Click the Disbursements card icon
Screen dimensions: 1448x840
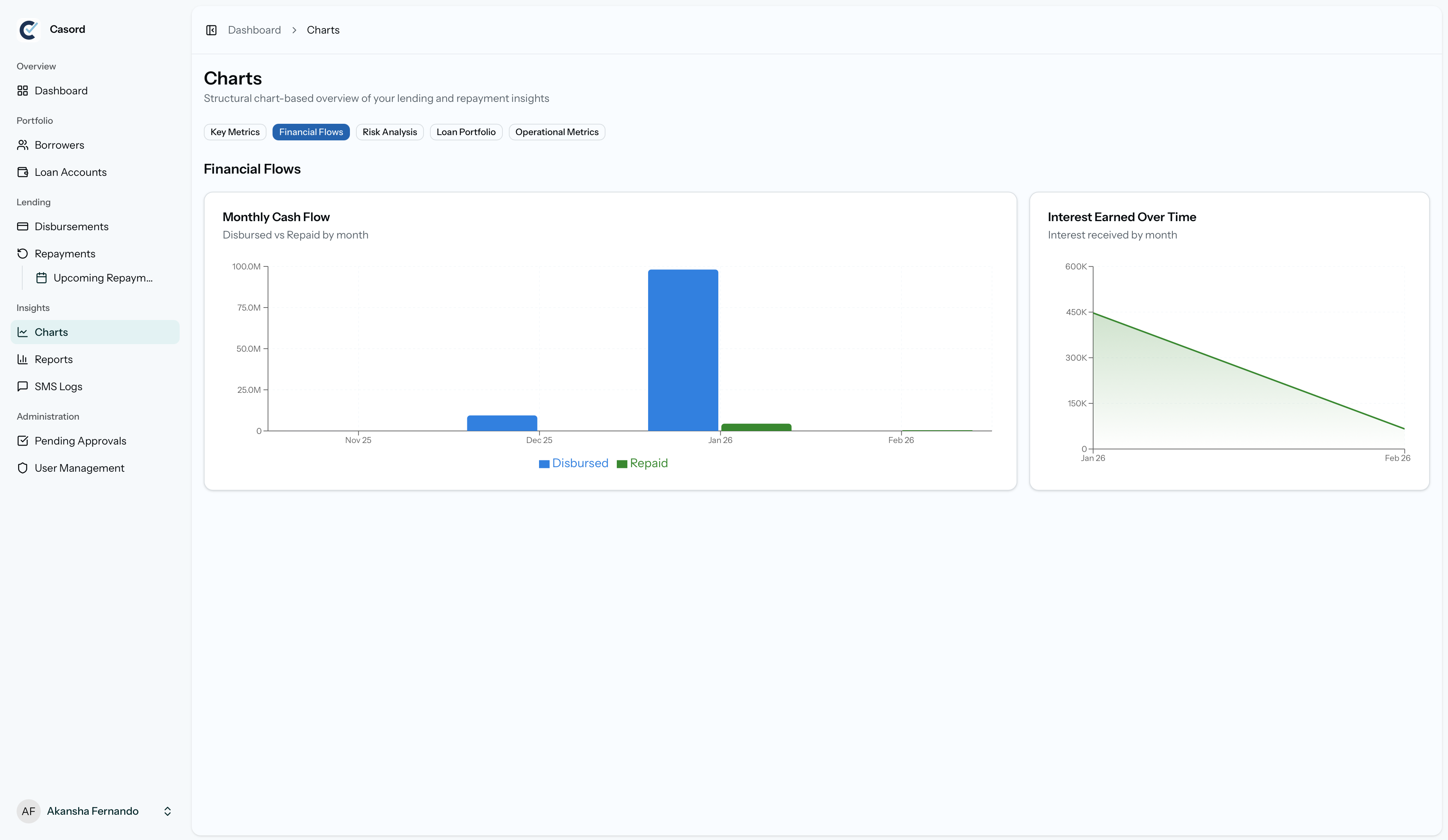click(x=22, y=226)
